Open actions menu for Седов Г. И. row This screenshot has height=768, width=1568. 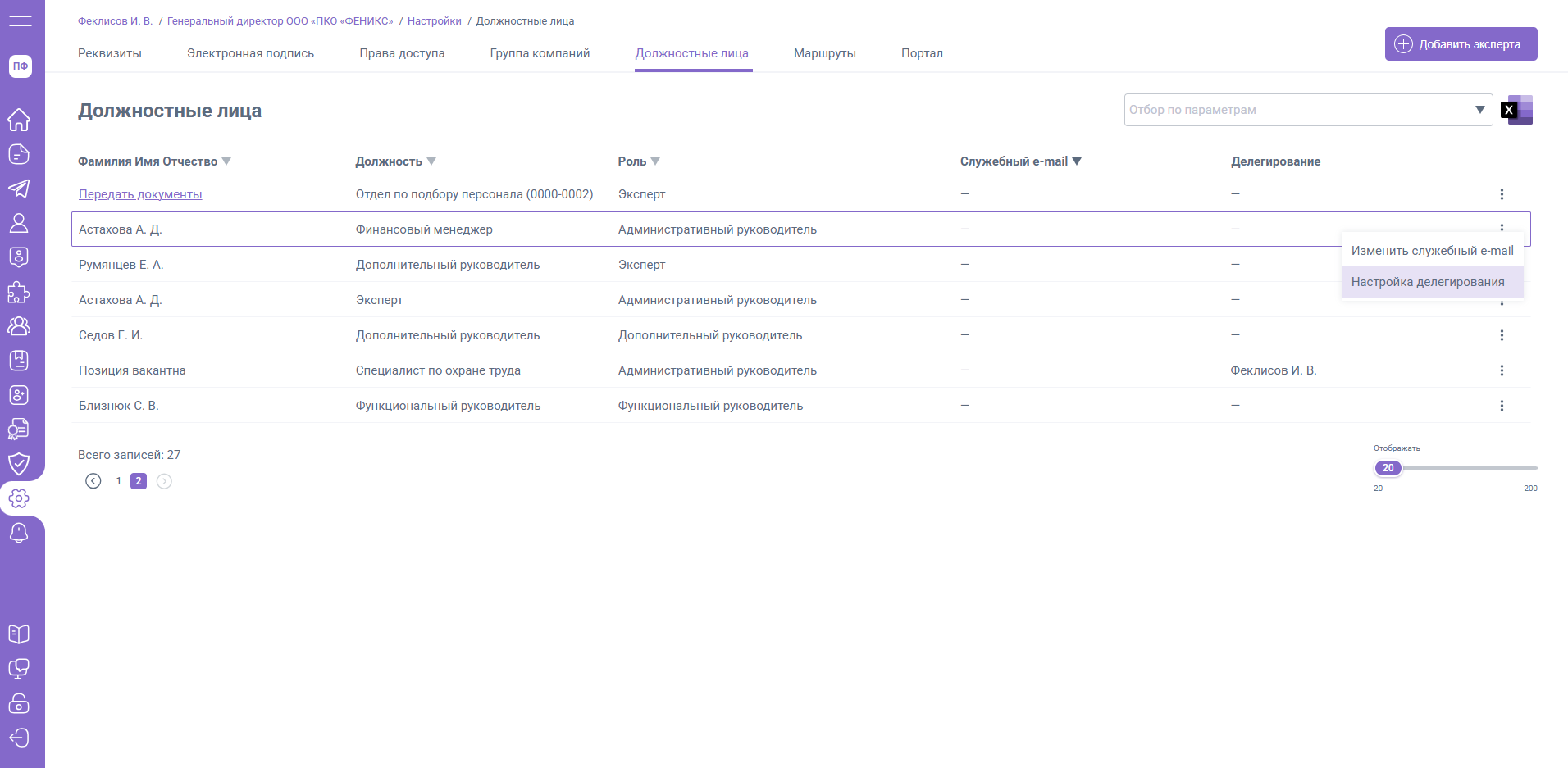(1502, 335)
